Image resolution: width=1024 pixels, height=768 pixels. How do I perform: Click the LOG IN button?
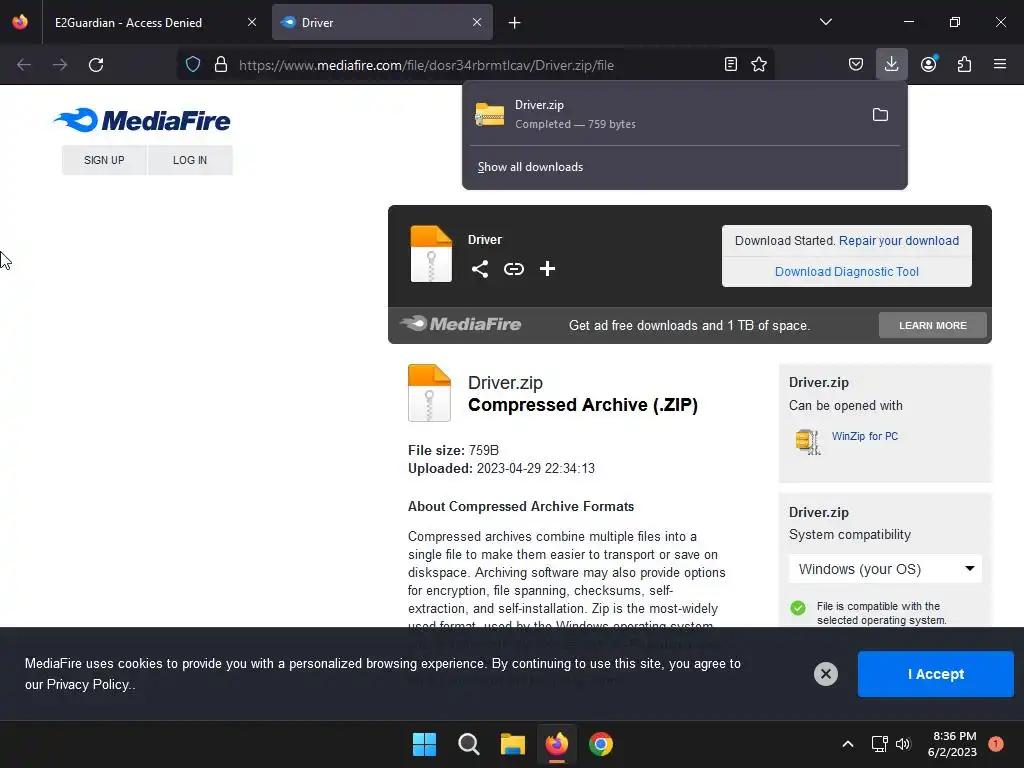point(190,160)
